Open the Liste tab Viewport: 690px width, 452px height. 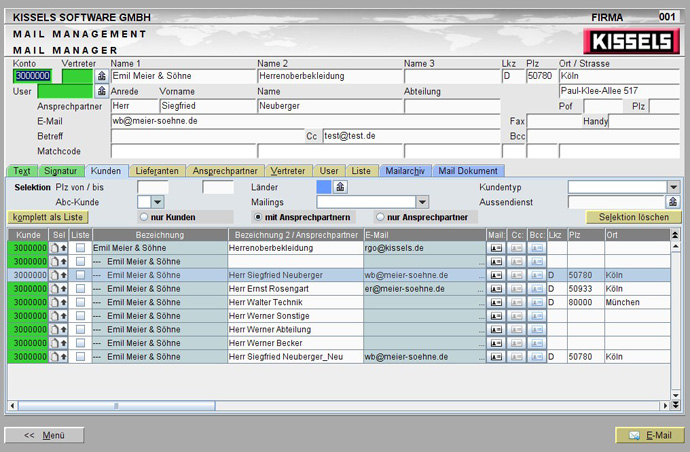point(361,171)
